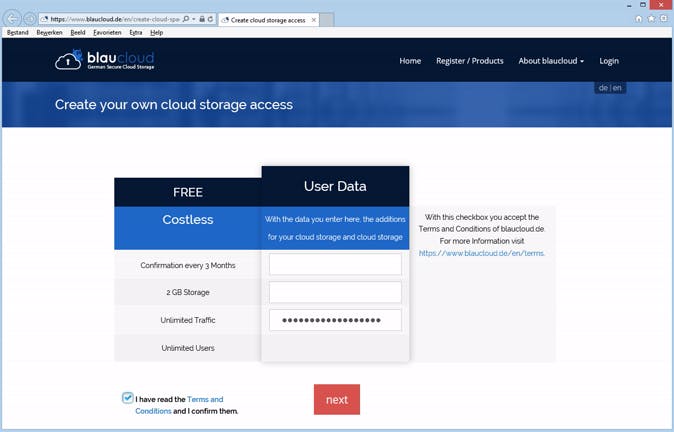Viewport: 674px width, 432px height.
Task: Click the Login link
Action: click(x=609, y=61)
